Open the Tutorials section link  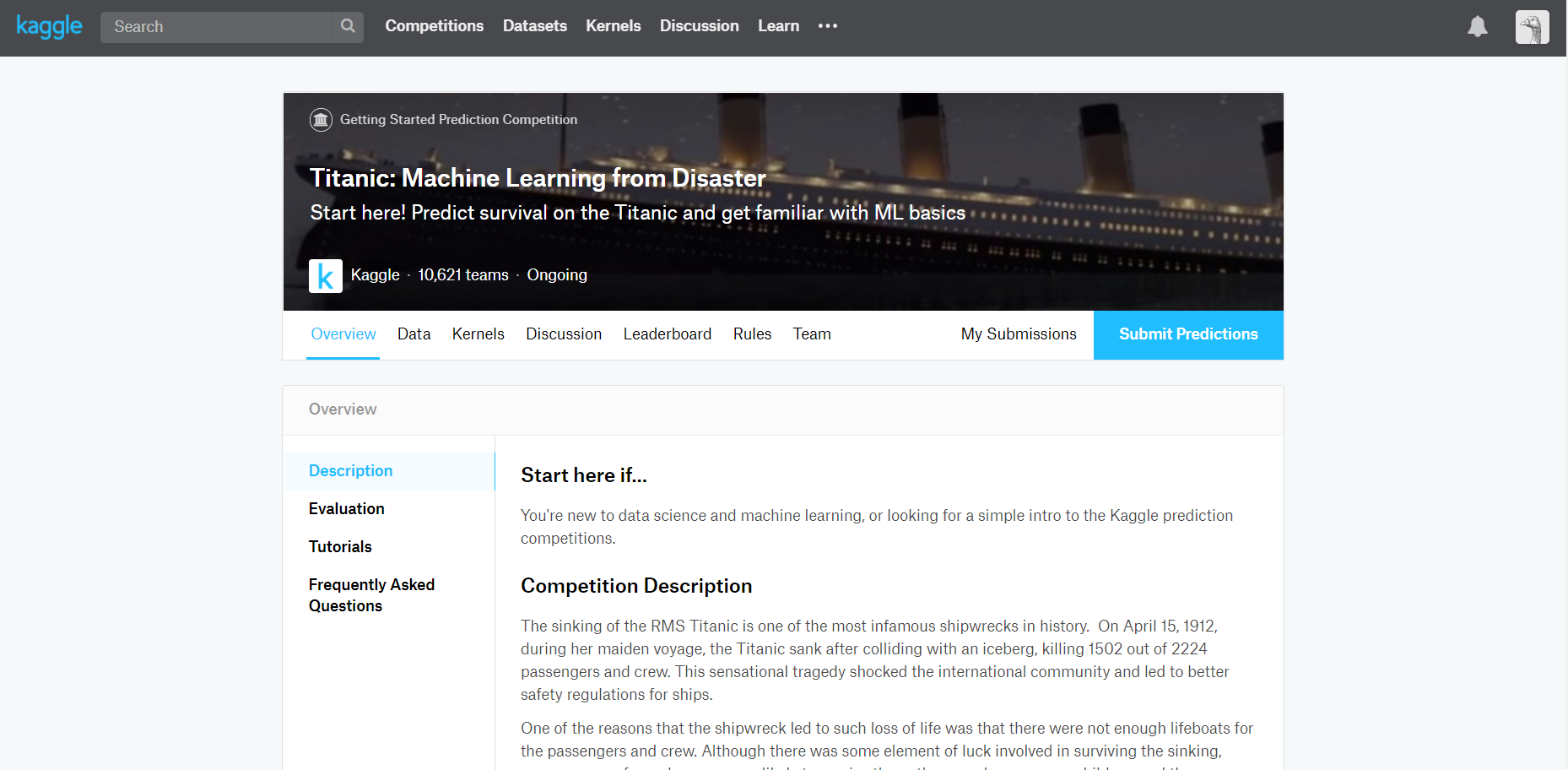[339, 546]
